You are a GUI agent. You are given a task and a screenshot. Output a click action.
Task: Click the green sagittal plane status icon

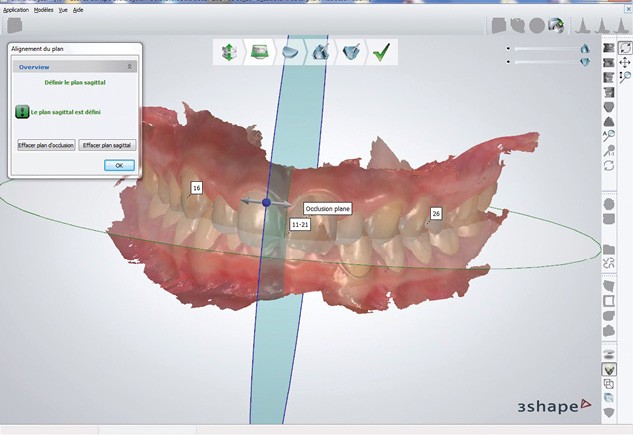[x=21, y=112]
